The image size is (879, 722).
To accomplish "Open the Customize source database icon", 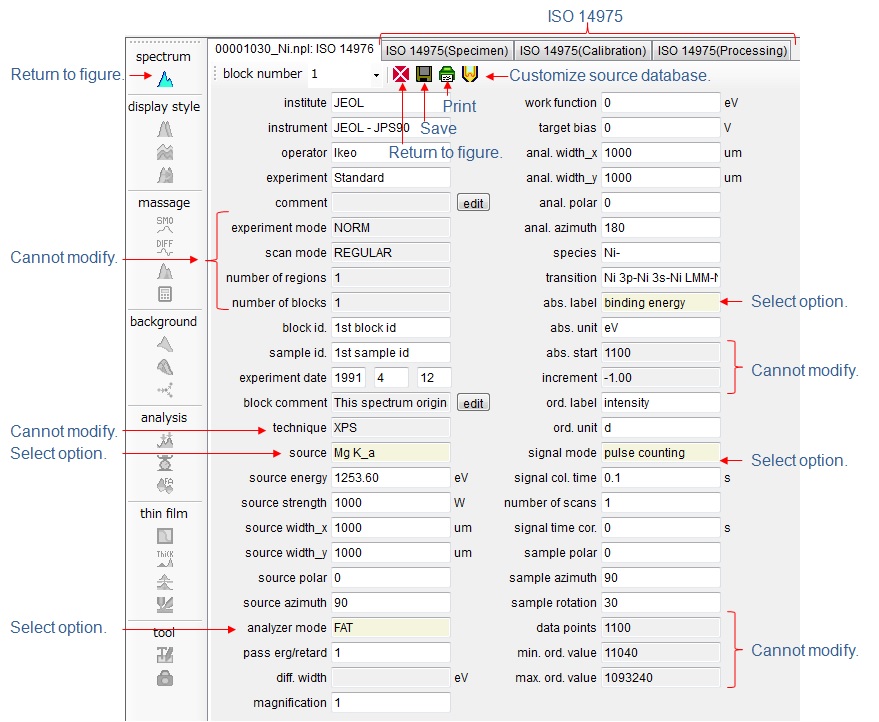I will [x=470, y=74].
